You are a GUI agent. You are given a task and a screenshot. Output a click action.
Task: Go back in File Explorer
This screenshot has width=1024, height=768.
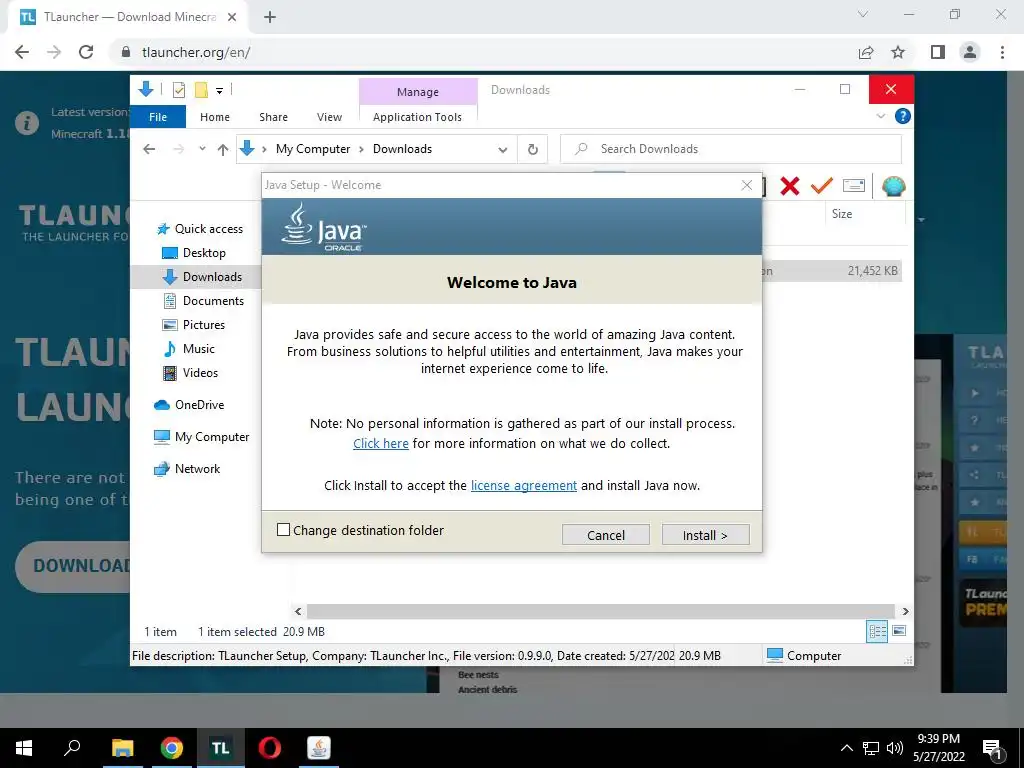click(149, 150)
